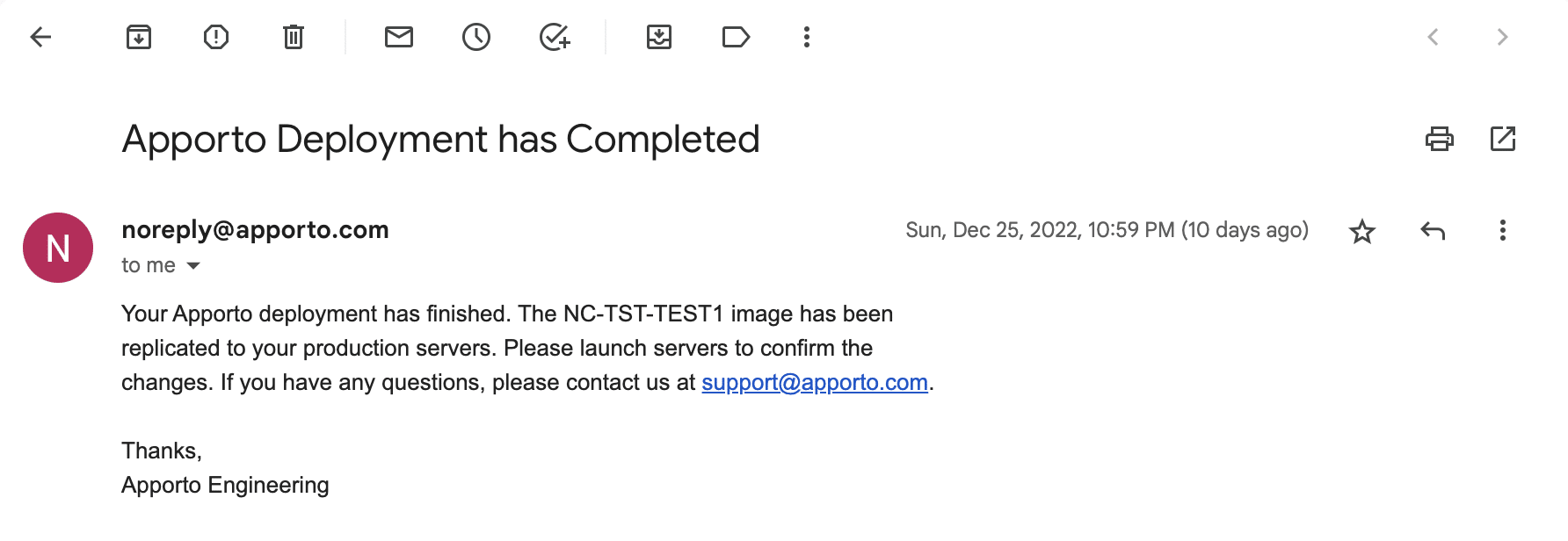Click the sender avatar with letter N
Screen dimensions: 1568x541
click(58, 248)
